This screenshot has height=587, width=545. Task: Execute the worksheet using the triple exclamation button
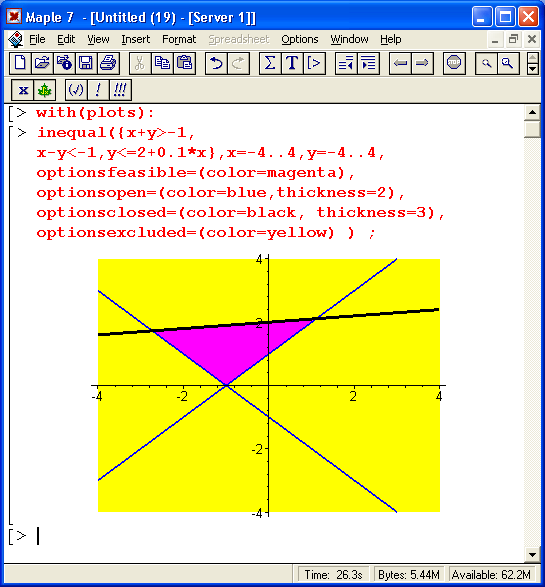click(x=120, y=90)
